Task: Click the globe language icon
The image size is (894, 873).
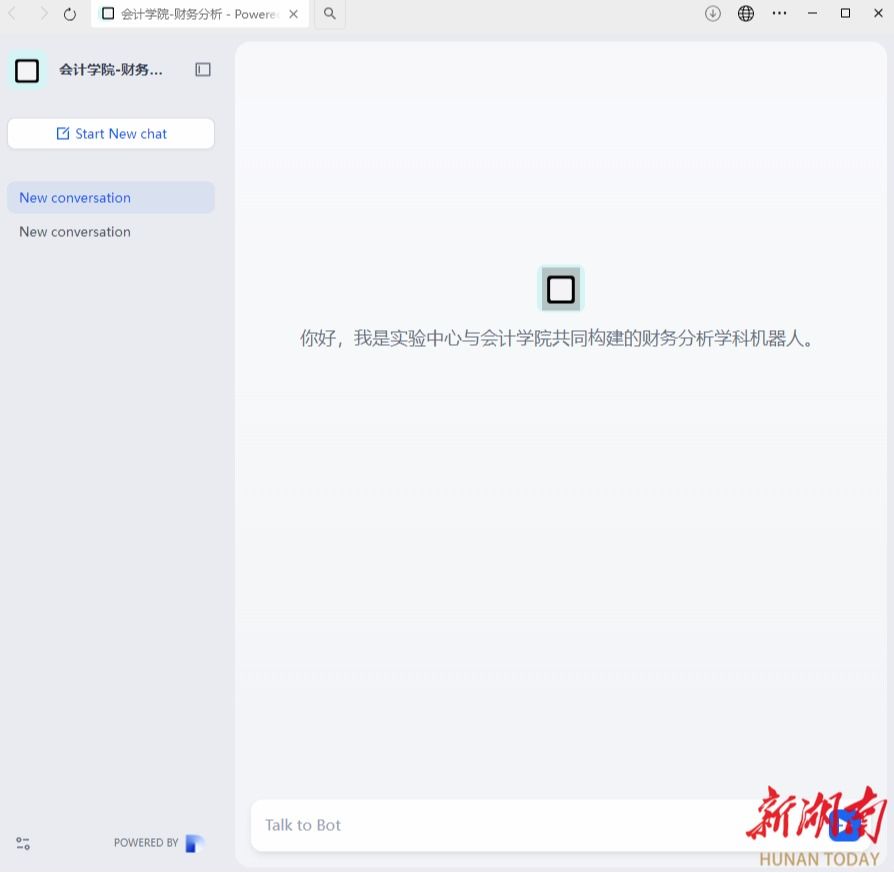Action: tap(746, 14)
